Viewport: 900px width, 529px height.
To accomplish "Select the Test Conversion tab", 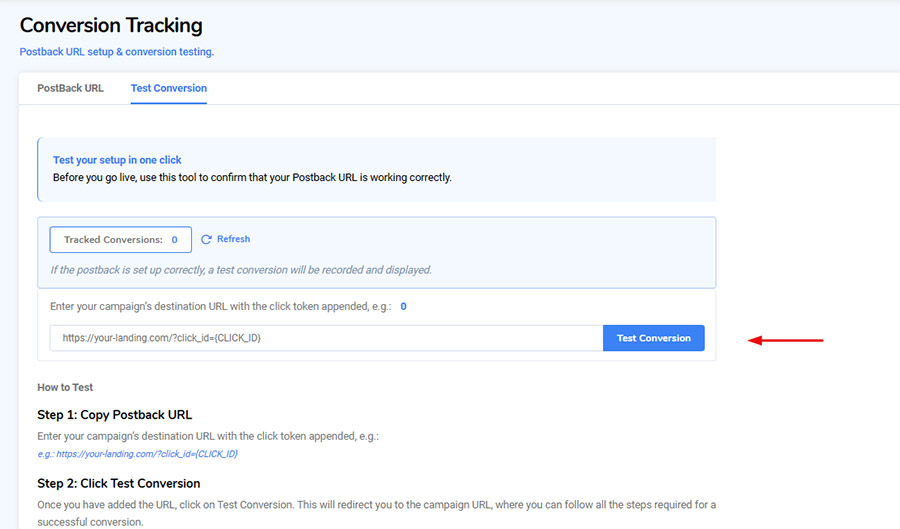I will (168, 88).
